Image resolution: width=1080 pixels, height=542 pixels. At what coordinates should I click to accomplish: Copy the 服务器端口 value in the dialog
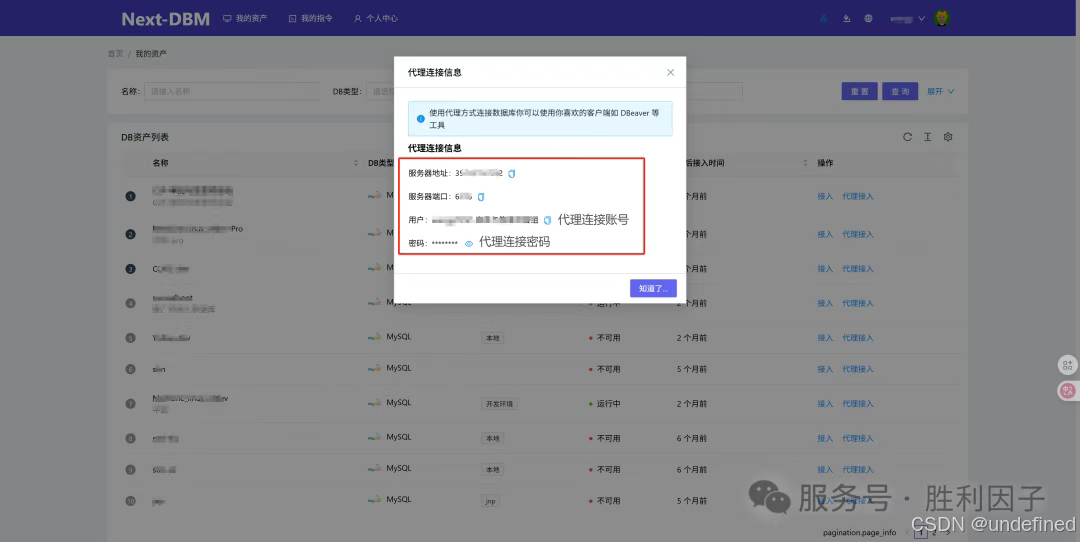click(481, 197)
